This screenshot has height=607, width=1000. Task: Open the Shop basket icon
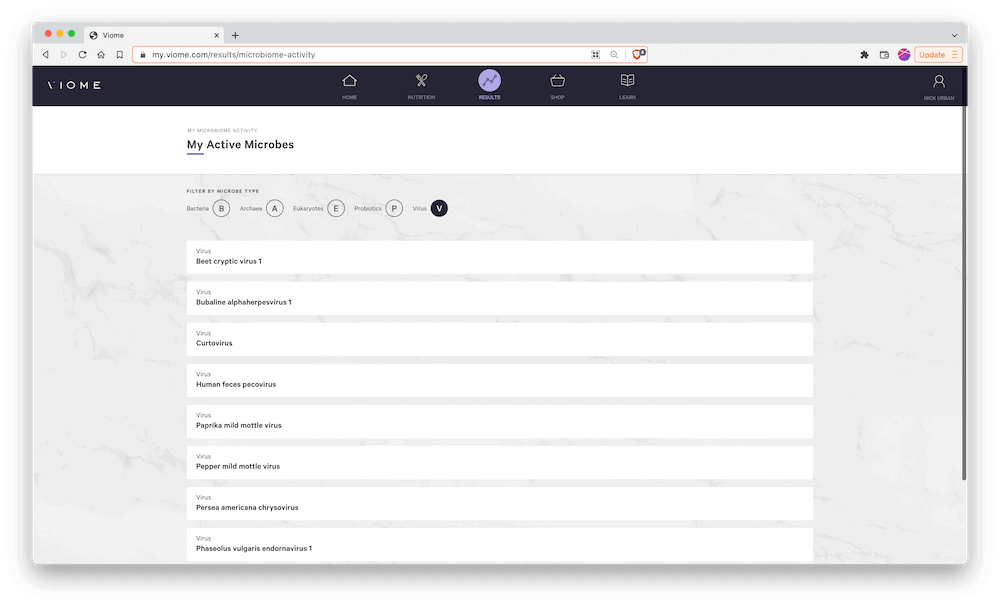tap(557, 82)
